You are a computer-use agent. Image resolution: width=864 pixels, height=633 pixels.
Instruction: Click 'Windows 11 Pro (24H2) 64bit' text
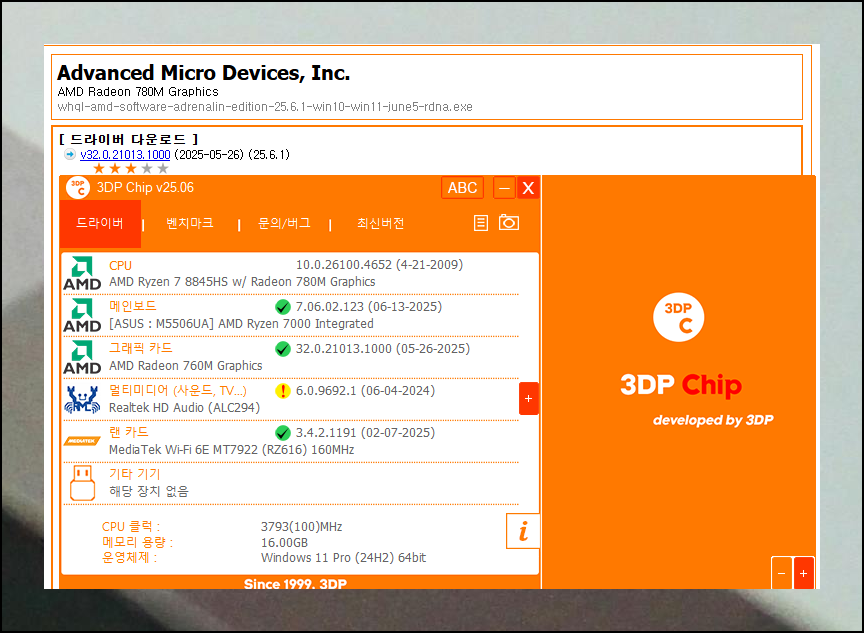click(343, 558)
